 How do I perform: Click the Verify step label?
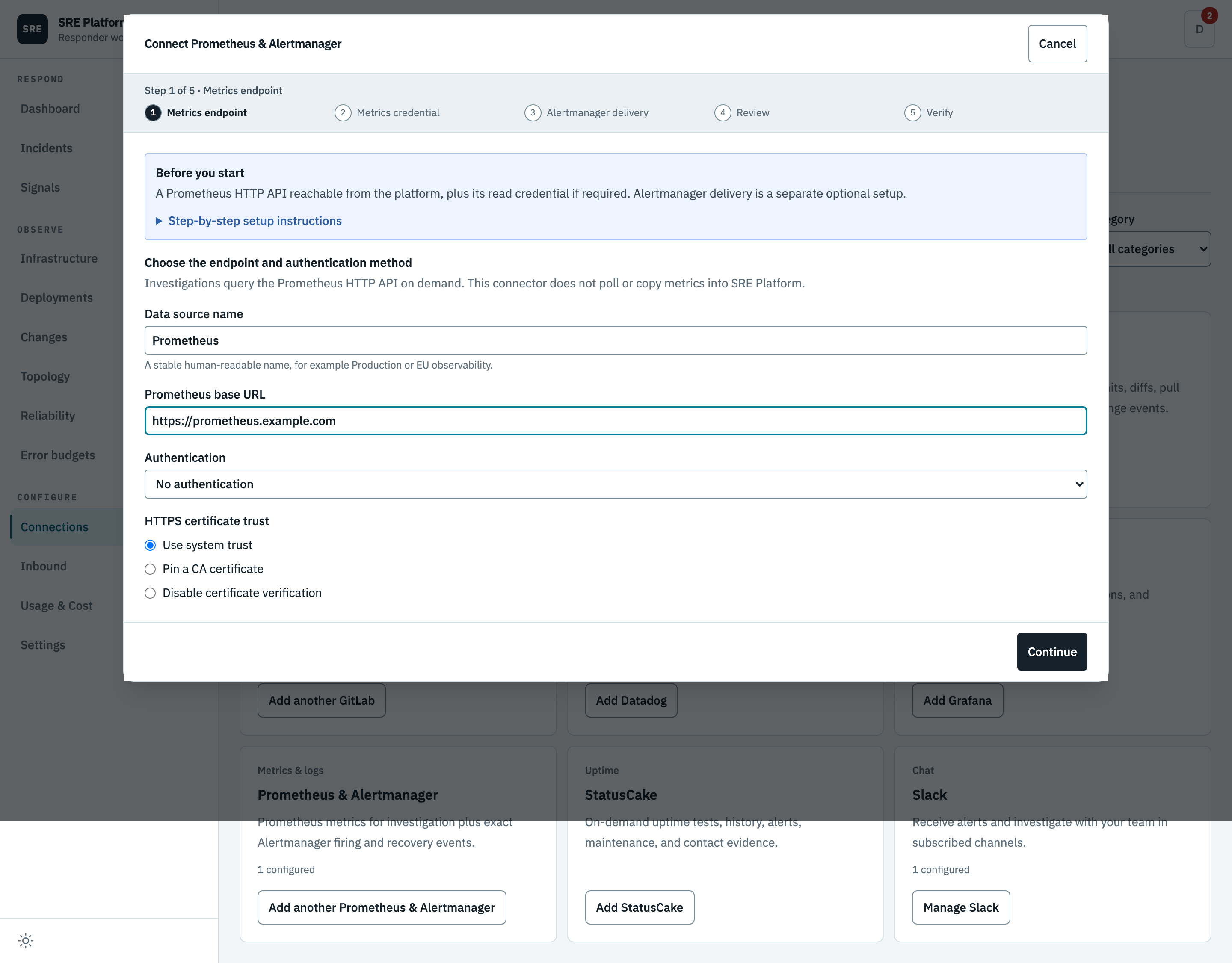point(939,113)
